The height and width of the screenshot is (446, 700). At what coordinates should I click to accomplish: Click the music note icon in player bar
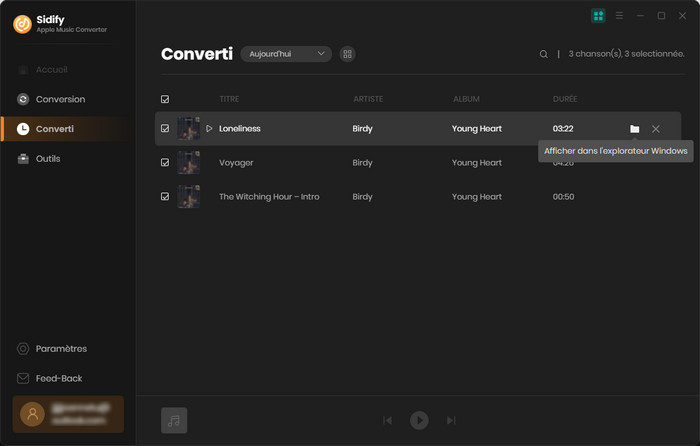coord(174,420)
